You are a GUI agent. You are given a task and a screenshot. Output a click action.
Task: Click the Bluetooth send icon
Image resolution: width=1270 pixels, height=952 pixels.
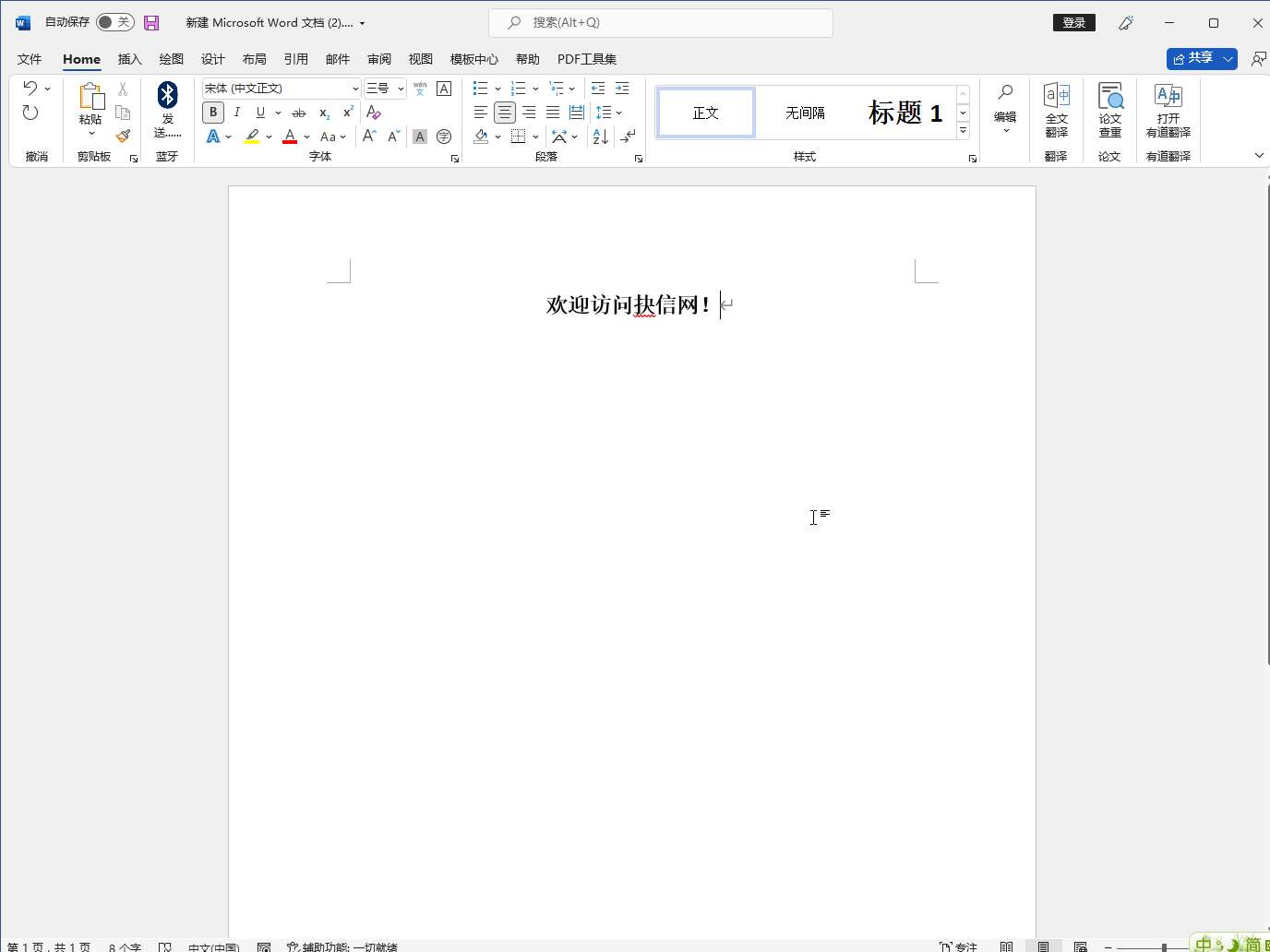pos(167,96)
